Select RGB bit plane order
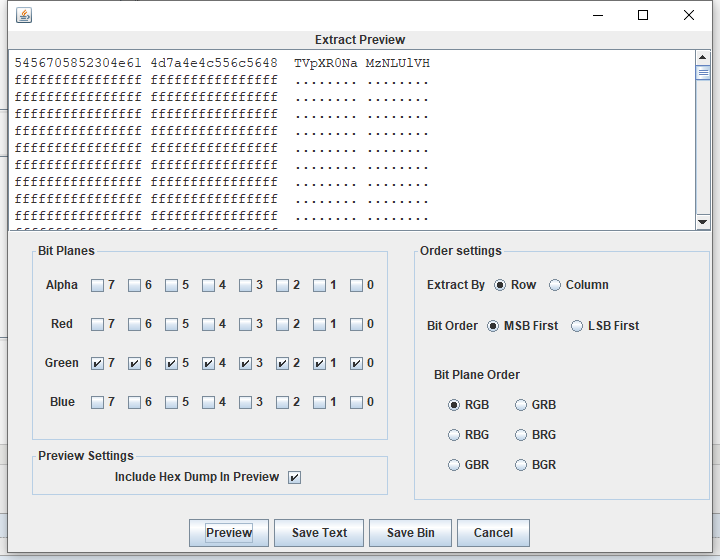This screenshot has height=560, width=720. [x=454, y=405]
